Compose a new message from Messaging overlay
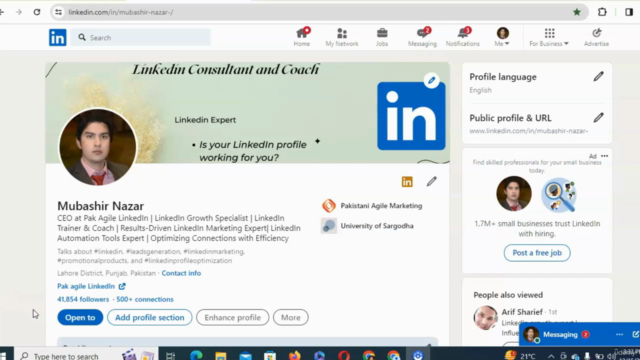This screenshot has width=640, height=360. pos(636,334)
